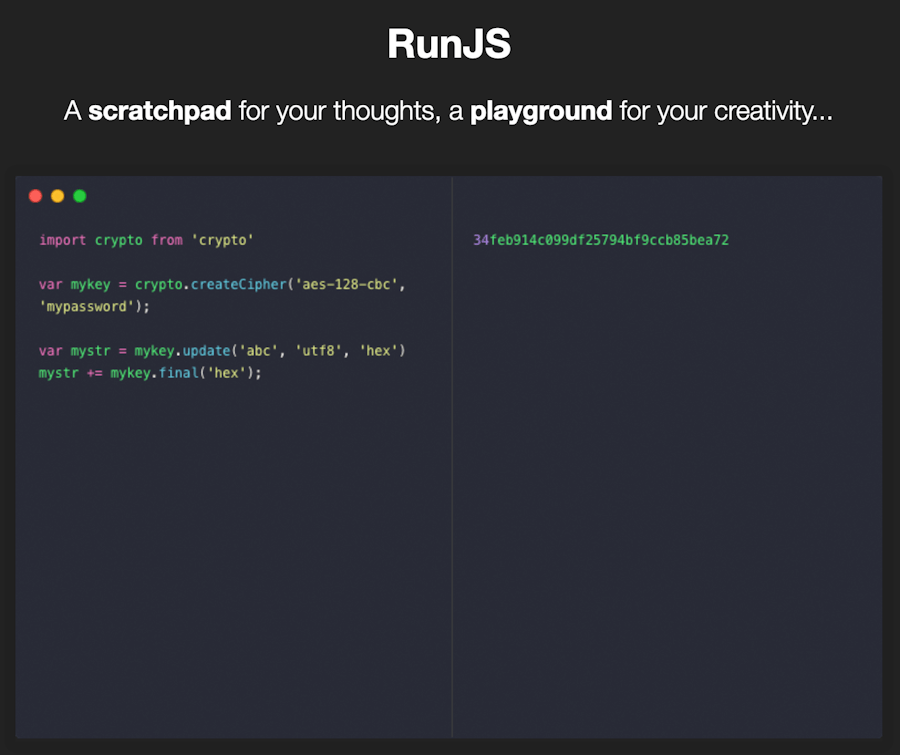This screenshot has width=900, height=755.
Task: Click the bold 'scratchpad' word in tagline
Action: click(x=160, y=111)
